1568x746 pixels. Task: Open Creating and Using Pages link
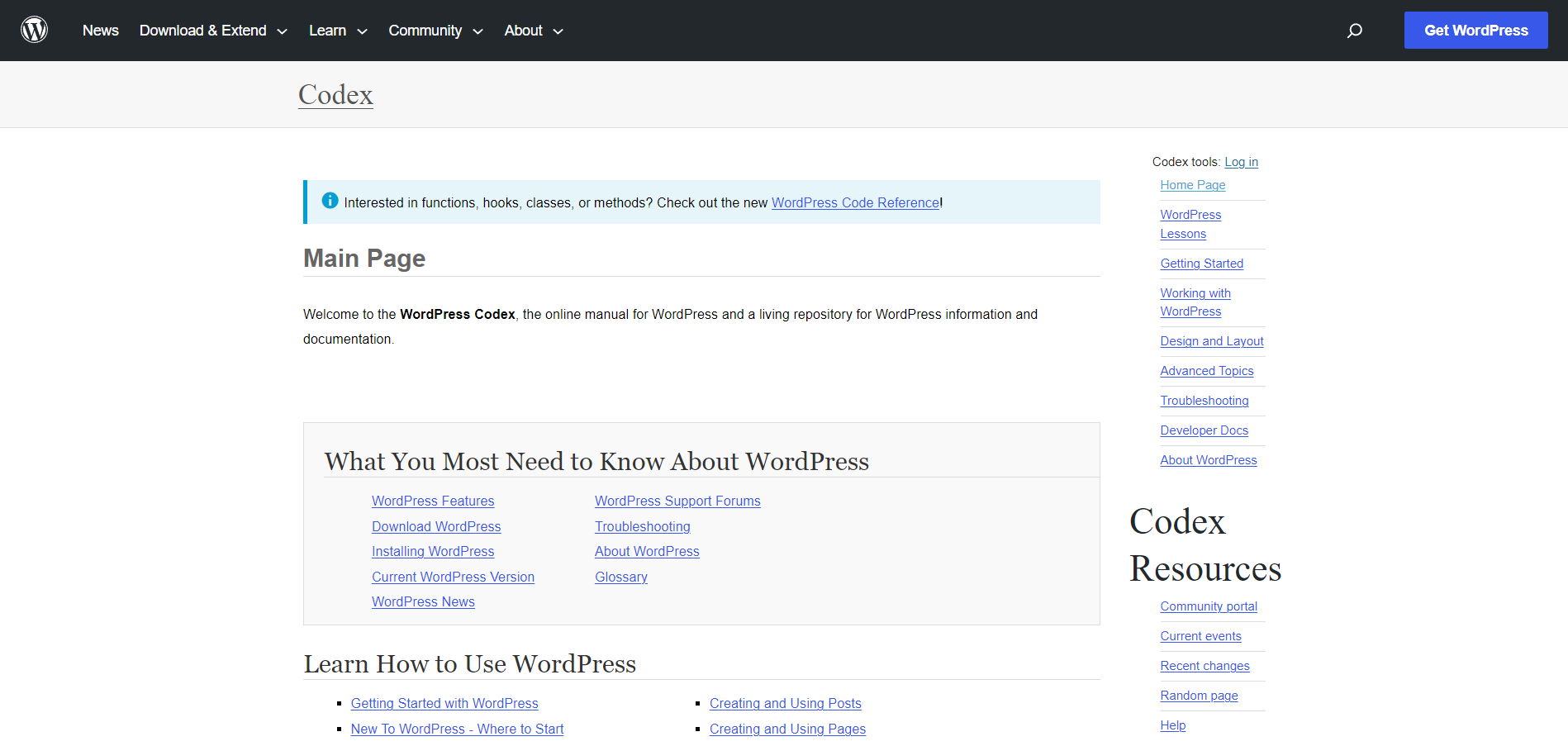[x=787, y=729]
